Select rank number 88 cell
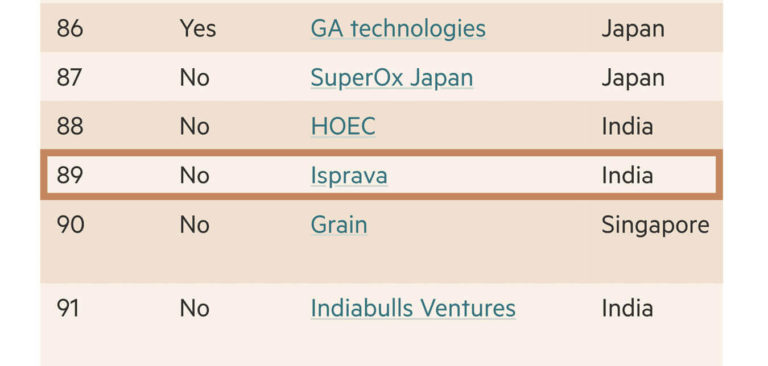The height and width of the screenshot is (366, 768). click(x=70, y=126)
